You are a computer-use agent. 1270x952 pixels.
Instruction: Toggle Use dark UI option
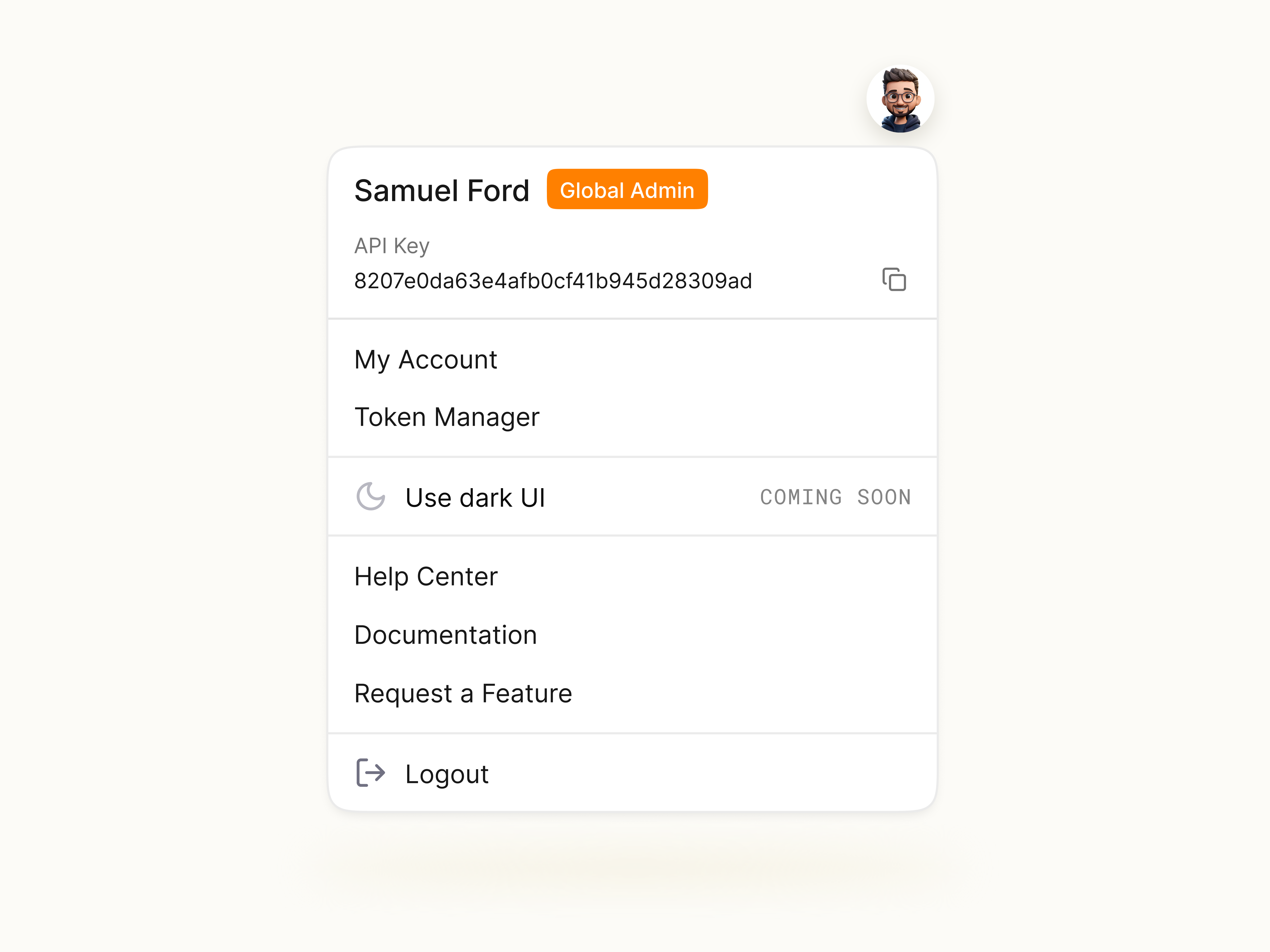pyautogui.click(x=475, y=497)
